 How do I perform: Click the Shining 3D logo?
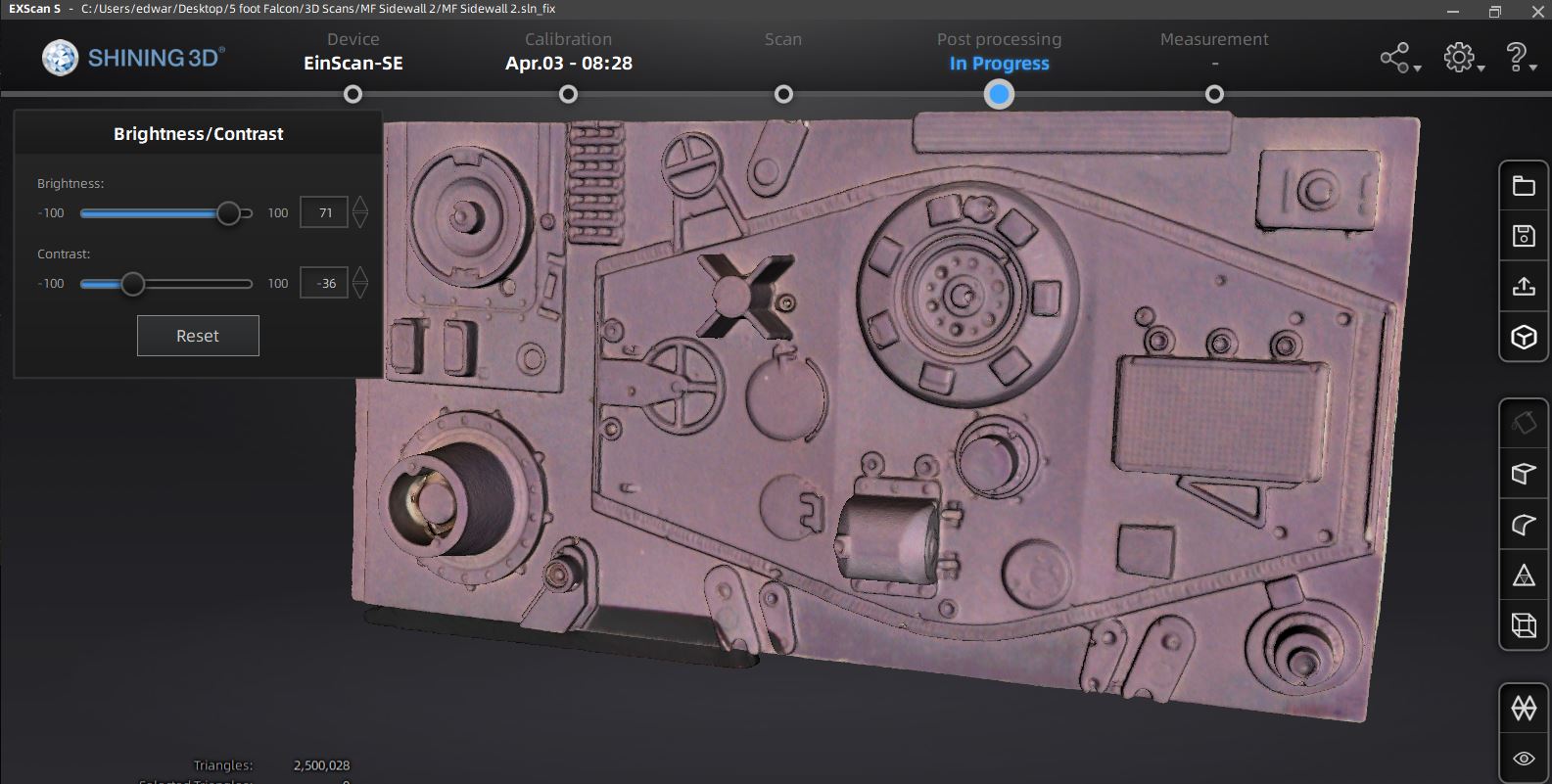133,58
